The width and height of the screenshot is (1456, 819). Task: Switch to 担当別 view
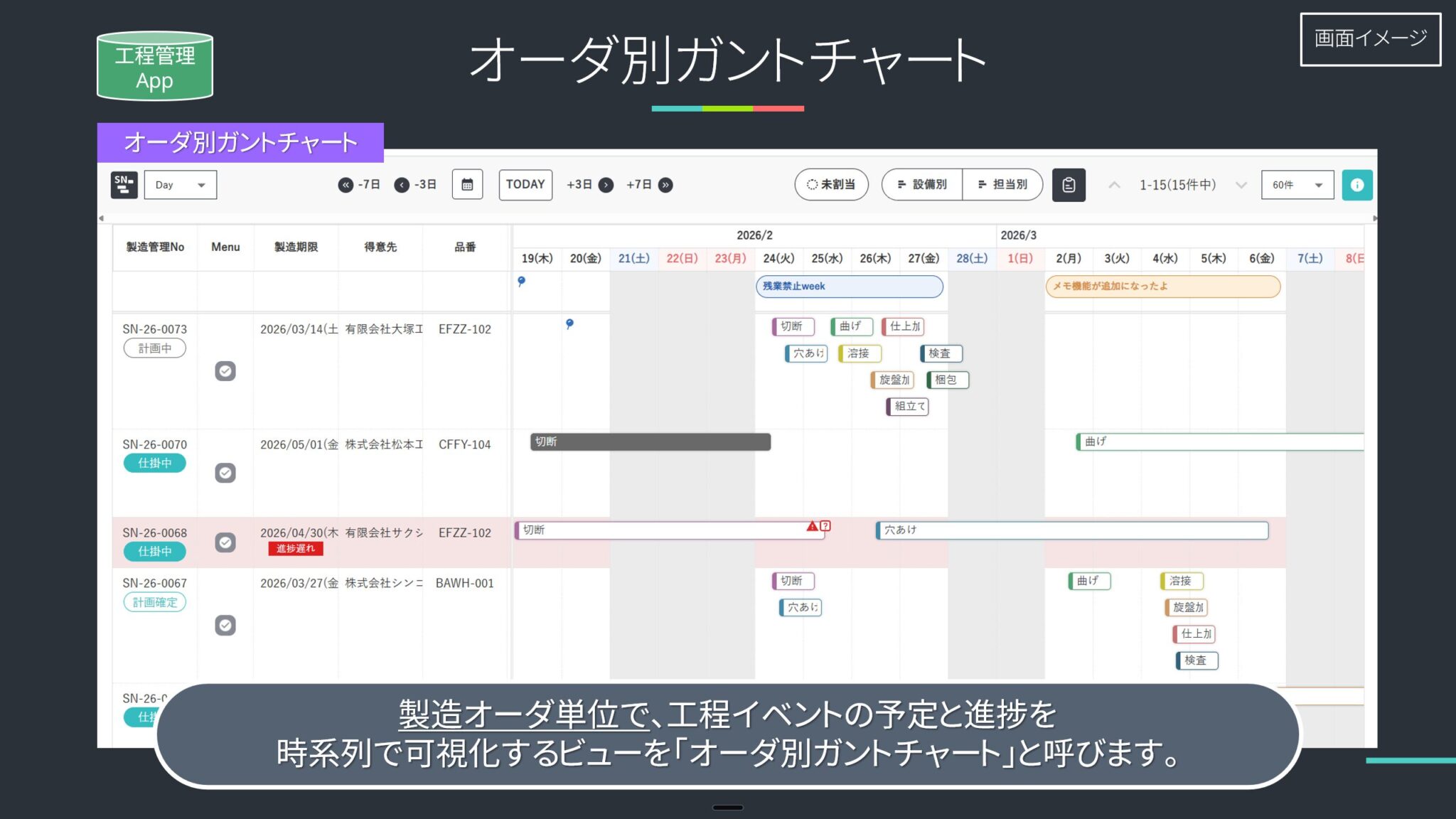(x=1002, y=185)
